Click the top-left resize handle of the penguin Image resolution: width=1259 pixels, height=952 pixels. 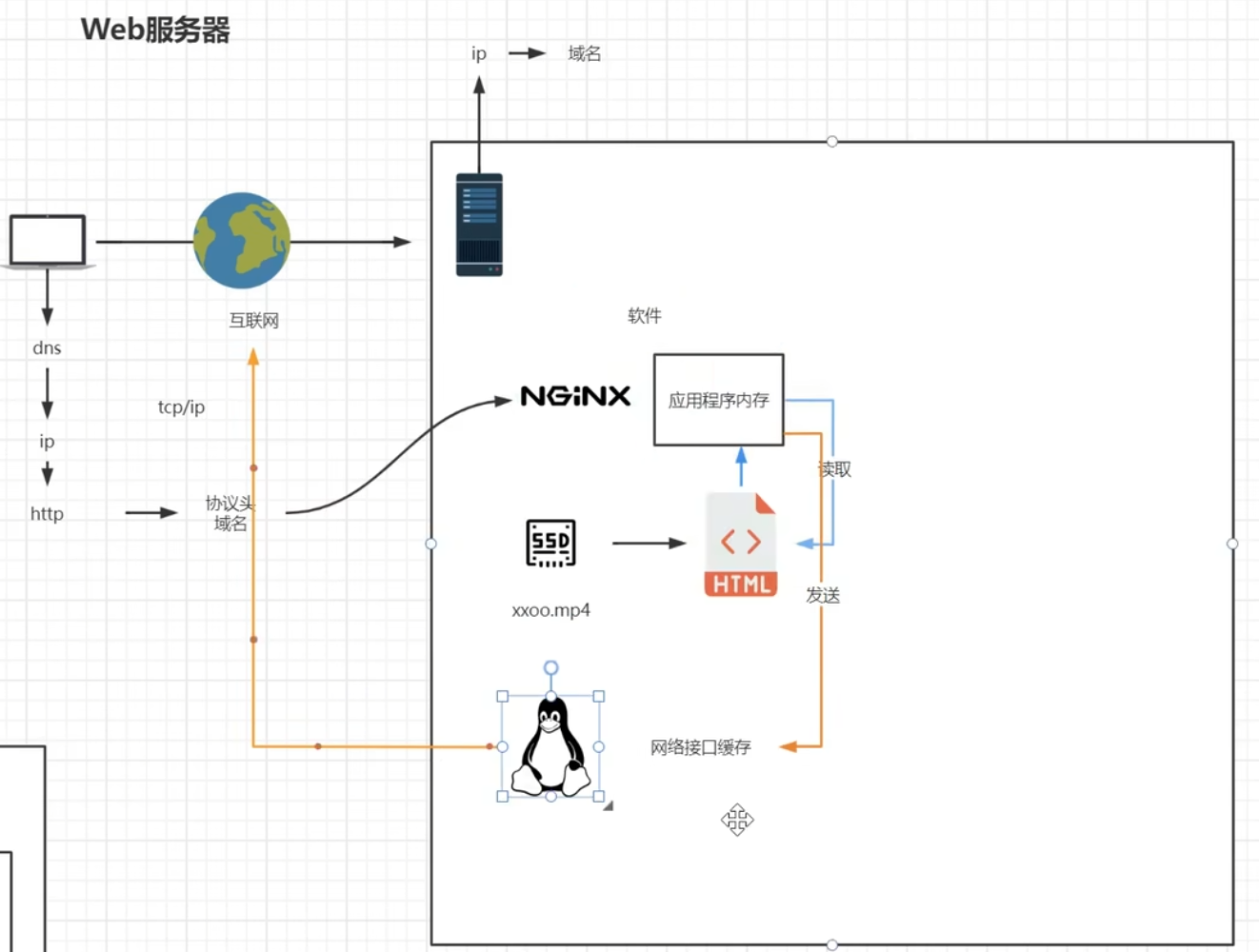(x=503, y=697)
